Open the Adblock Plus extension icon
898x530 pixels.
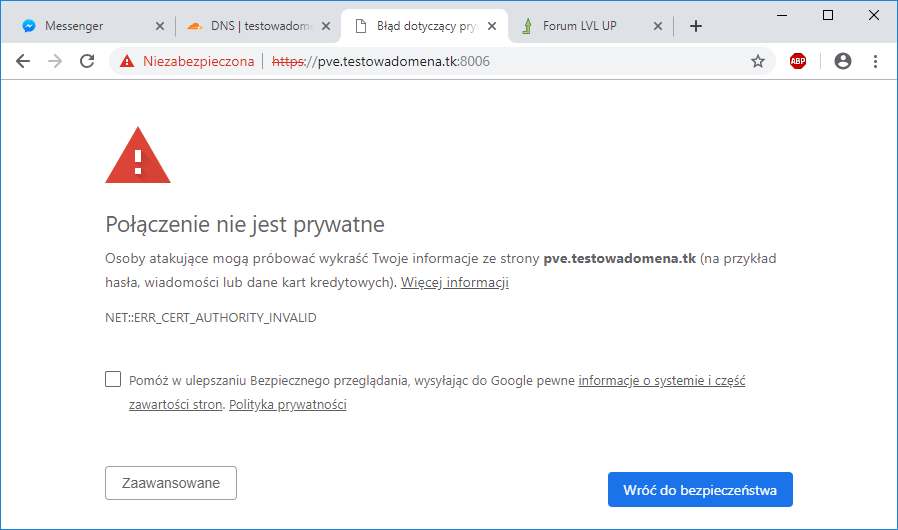(798, 61)
